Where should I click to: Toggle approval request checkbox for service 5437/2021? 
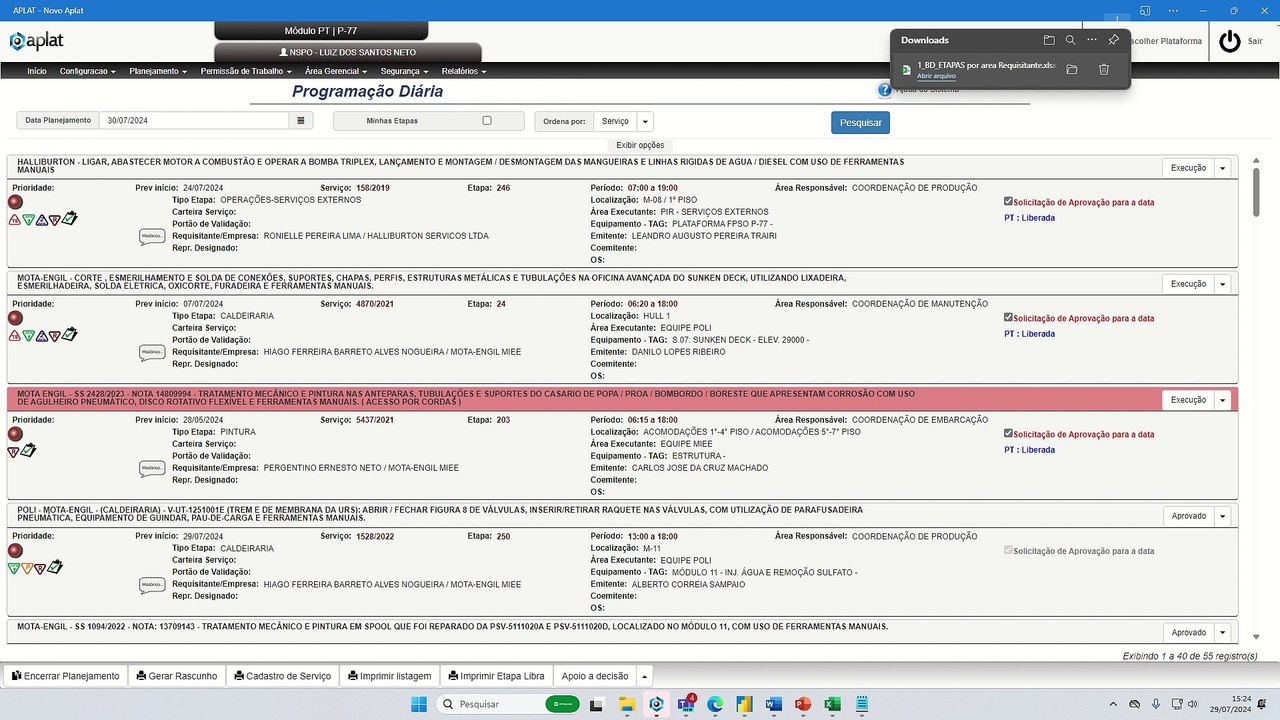click(x=1008, y=434)
